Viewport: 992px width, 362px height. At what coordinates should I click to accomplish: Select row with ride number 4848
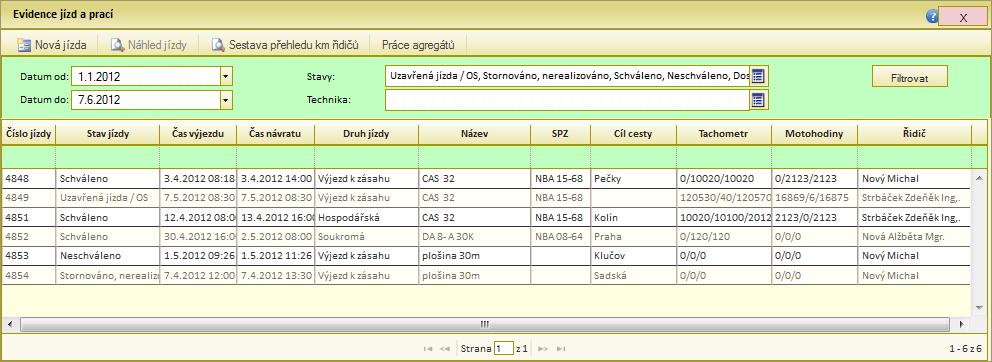click(486, 178)
